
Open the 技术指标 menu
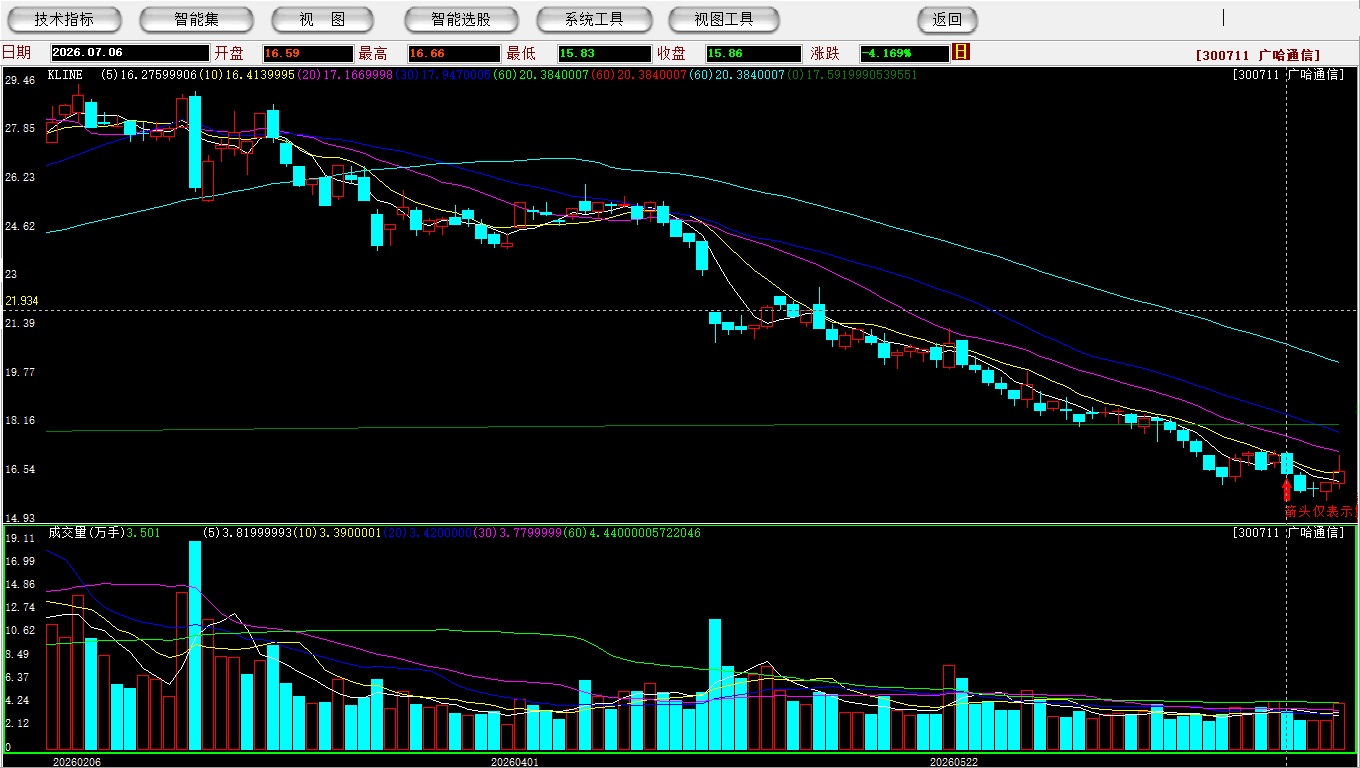[x=64, y=19]
